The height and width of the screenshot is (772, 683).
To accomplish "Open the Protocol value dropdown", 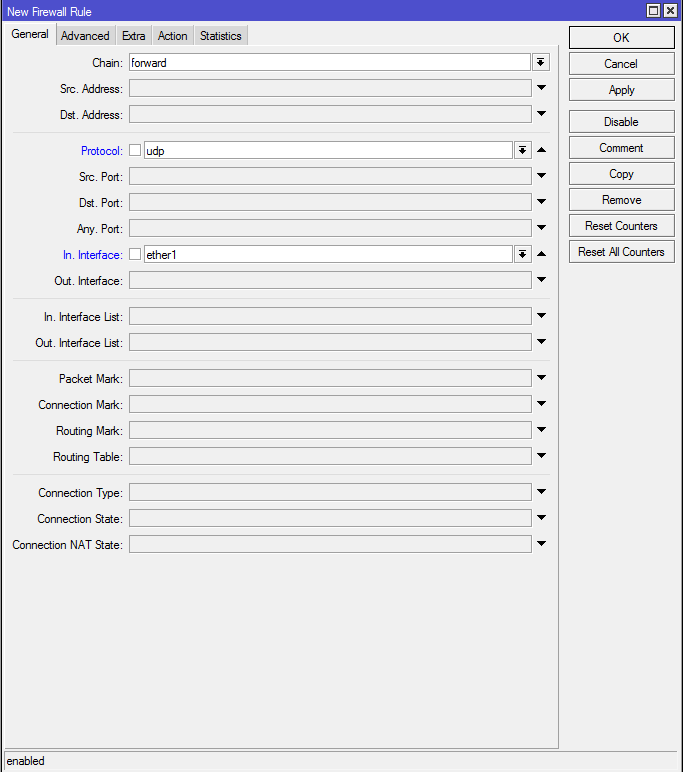I will (522, 150).
